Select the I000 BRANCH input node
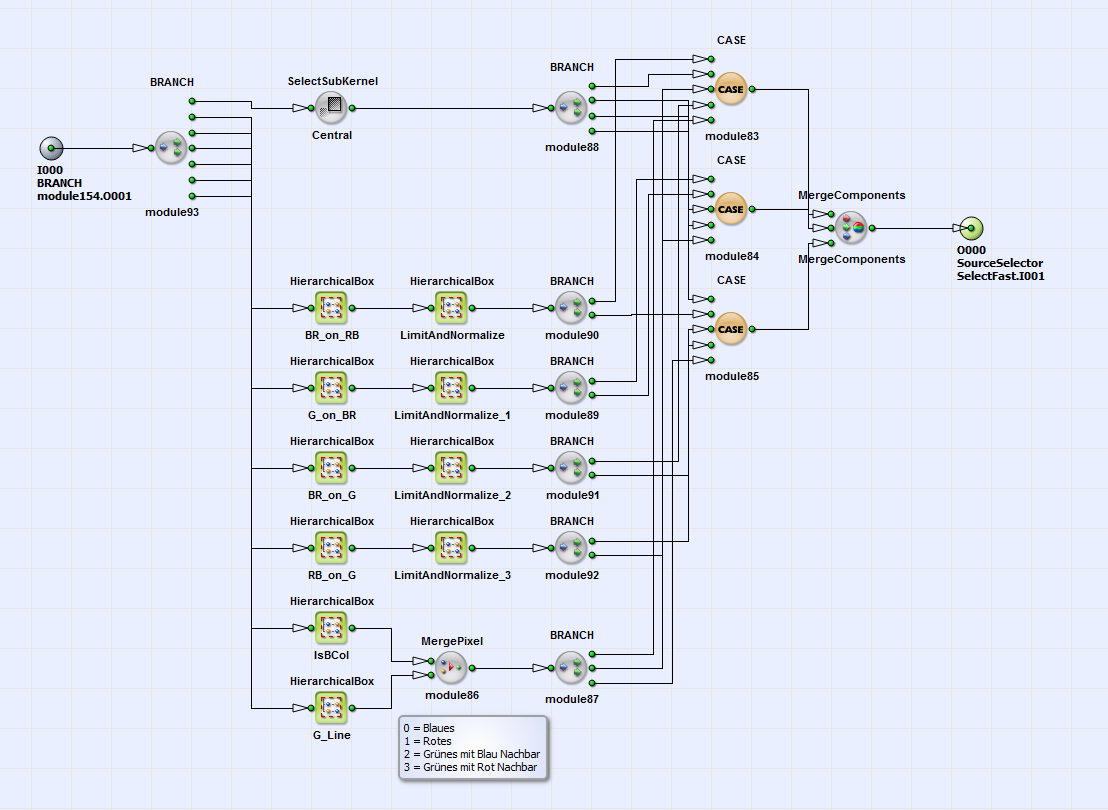Image resolution: width=1108 pixels, height=810 pixels. (51, 148)
